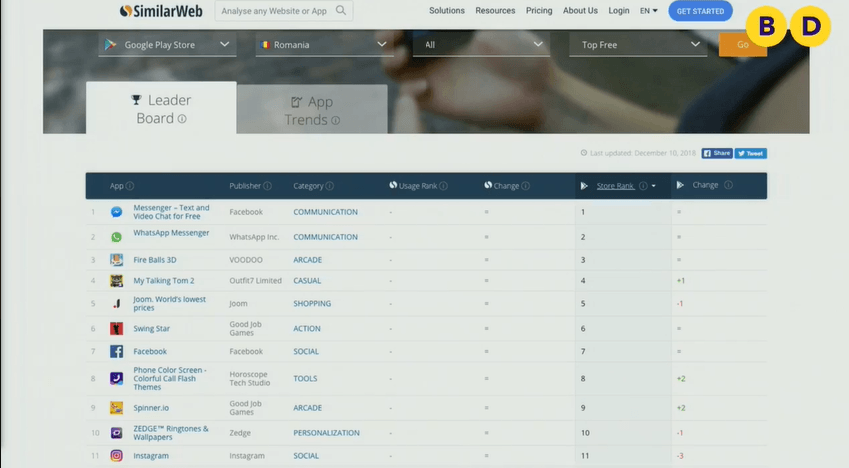Open the All categories dropdown
The height and width of the screenshot is (468, 849).
point(481,44)
